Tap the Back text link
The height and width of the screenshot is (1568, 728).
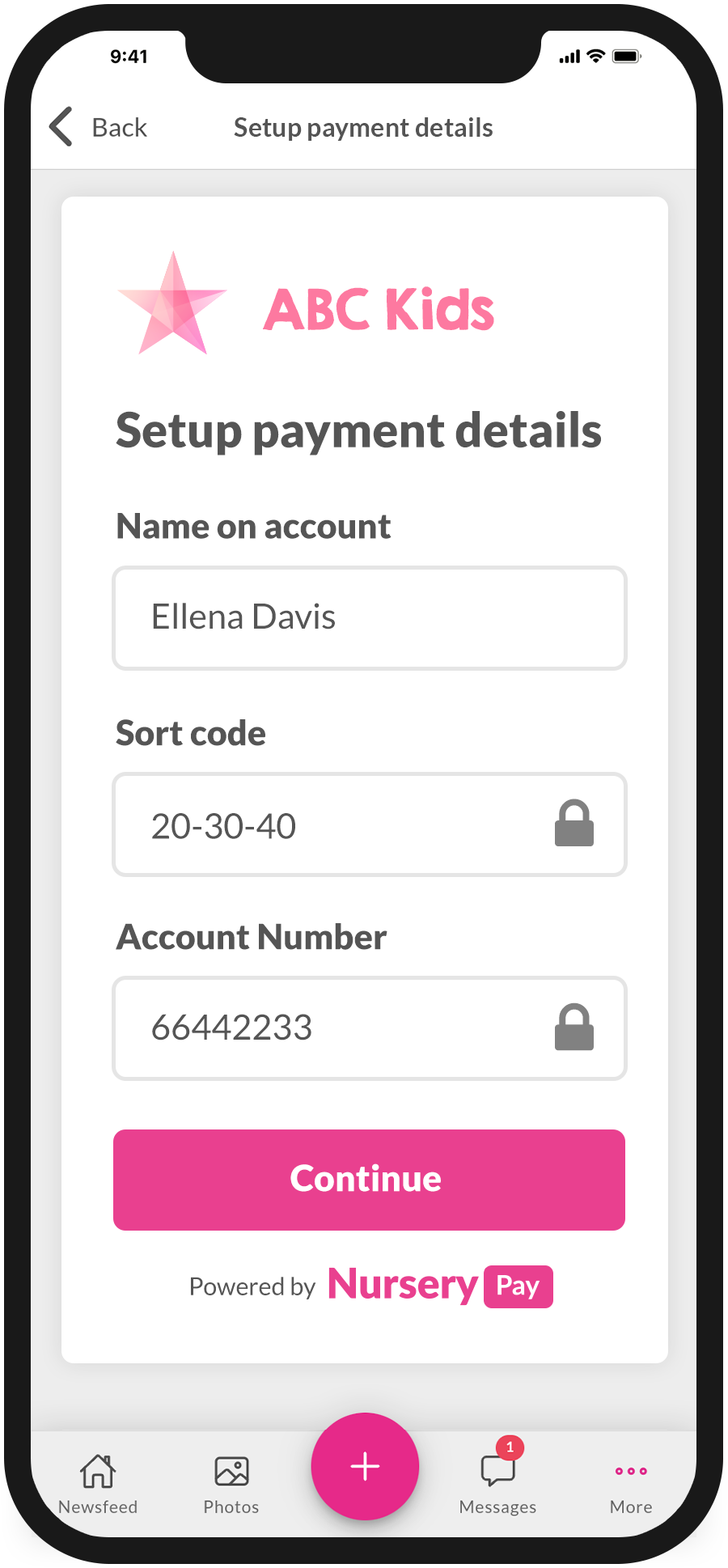[120, 128]
